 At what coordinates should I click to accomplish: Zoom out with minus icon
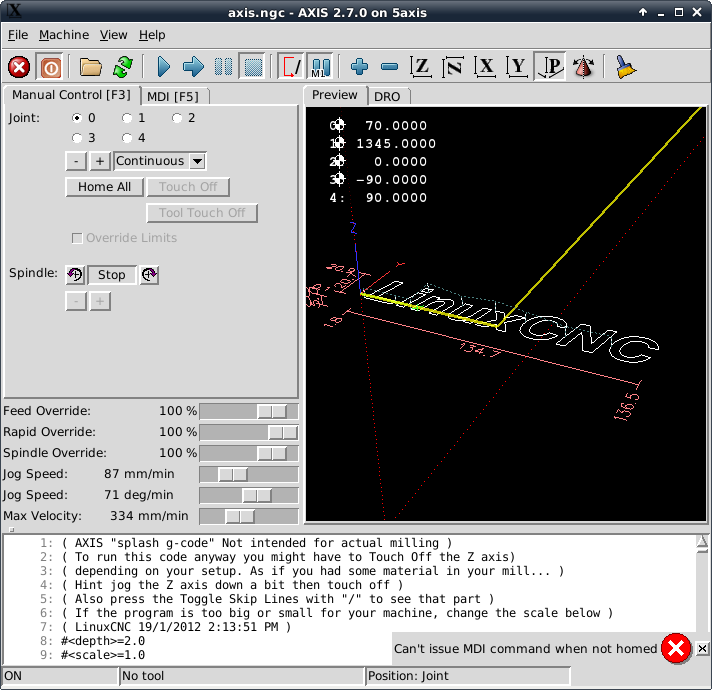coord(390,67)
